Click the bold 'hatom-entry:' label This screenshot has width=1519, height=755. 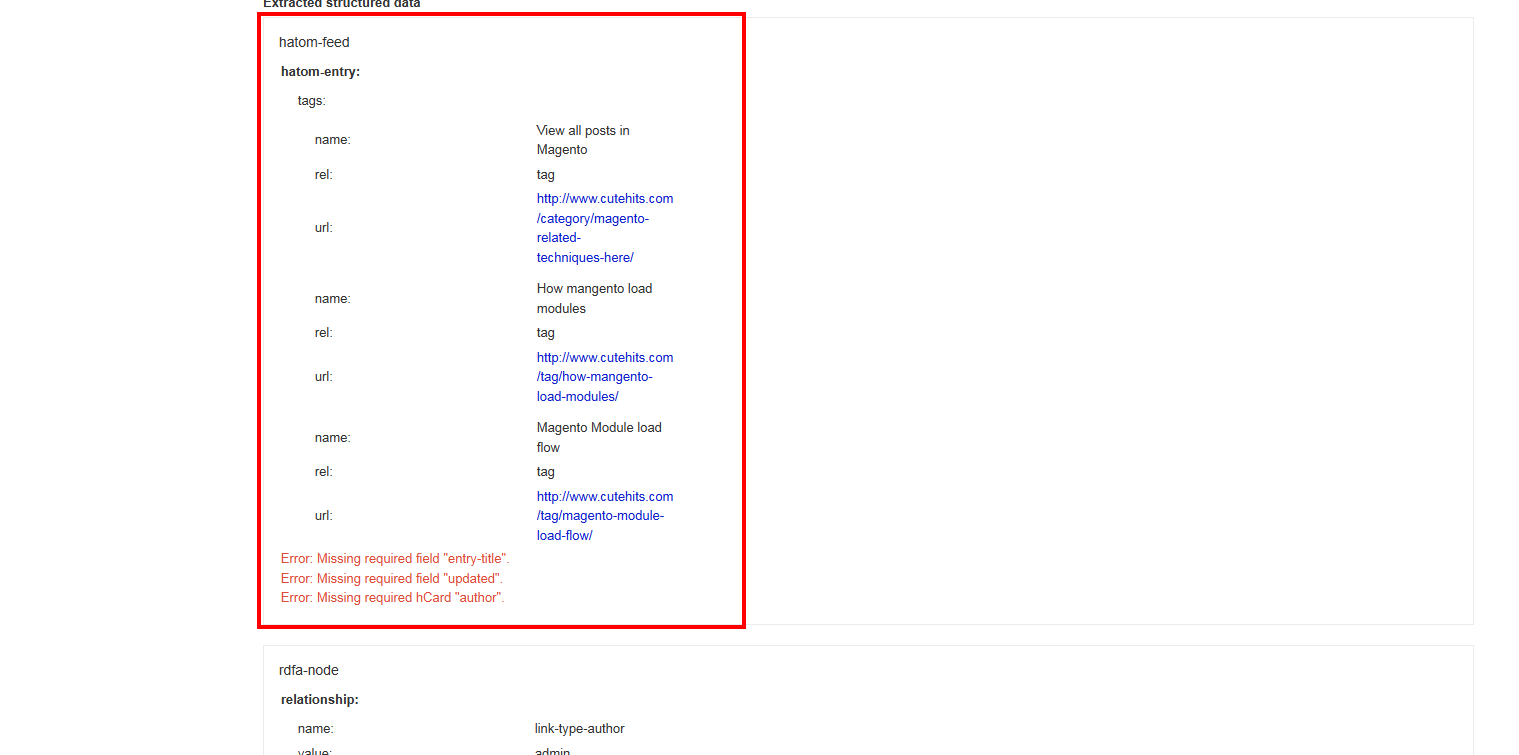[320, 72]
